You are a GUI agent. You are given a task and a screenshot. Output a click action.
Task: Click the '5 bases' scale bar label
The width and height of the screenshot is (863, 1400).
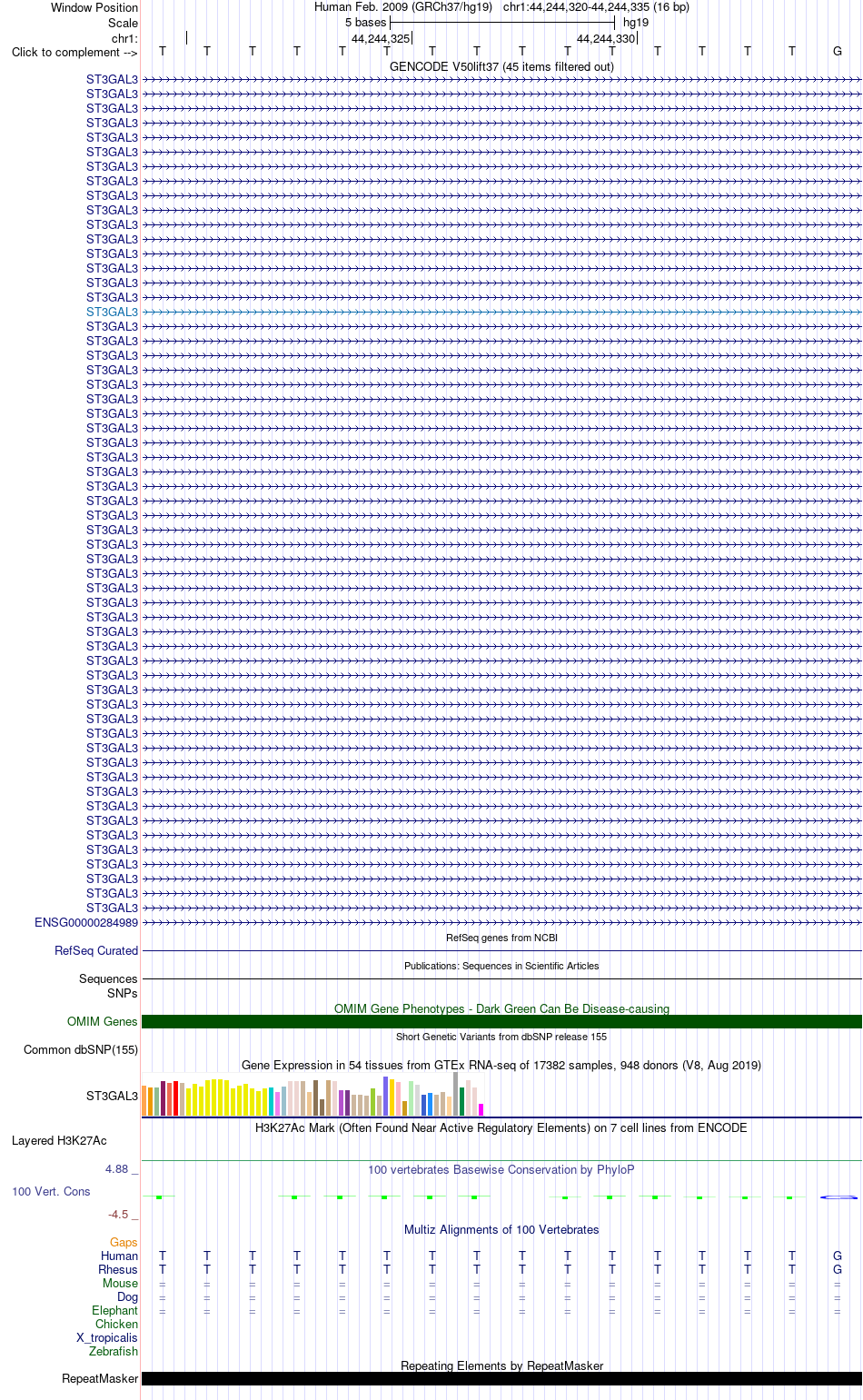[x=365, y=22]
